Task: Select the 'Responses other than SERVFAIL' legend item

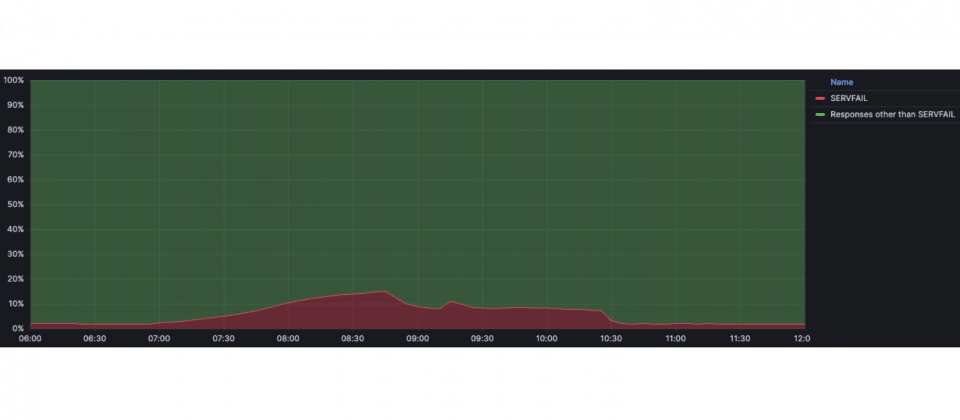Action: tap(892, 114)
